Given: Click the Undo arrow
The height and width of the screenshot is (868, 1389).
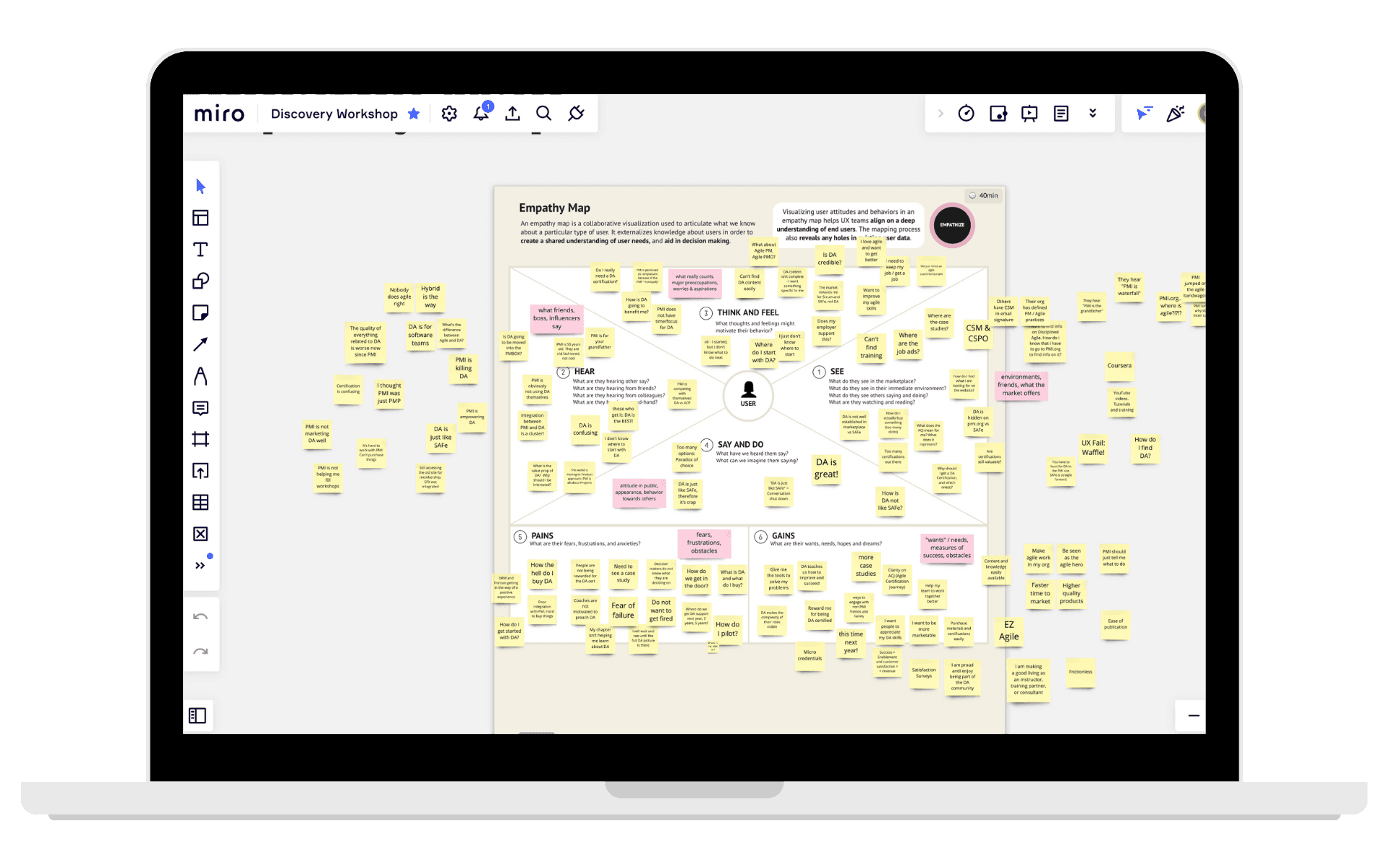Looking at the screenshot, I should [x=200, y=617].
